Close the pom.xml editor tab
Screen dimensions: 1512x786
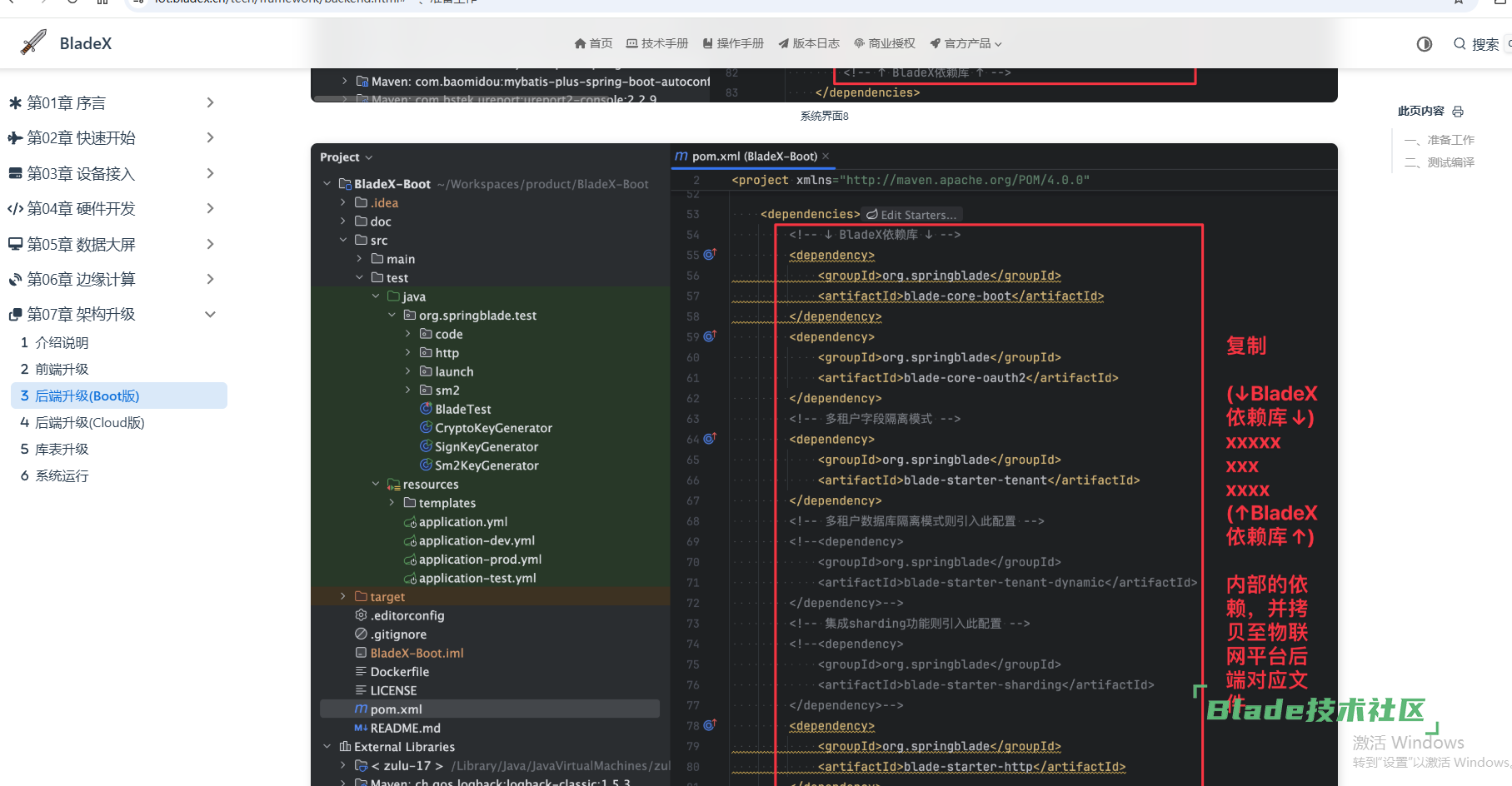826,157
